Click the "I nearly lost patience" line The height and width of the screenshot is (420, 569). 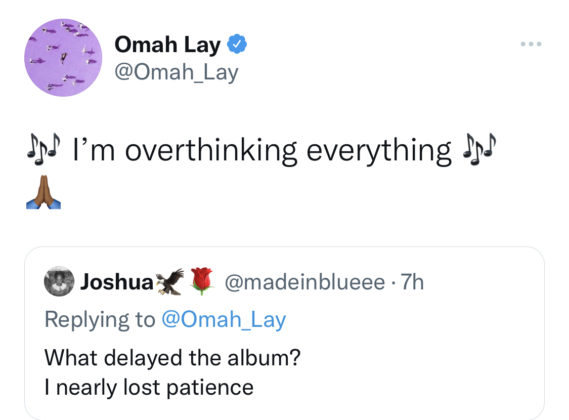point(149,387)
